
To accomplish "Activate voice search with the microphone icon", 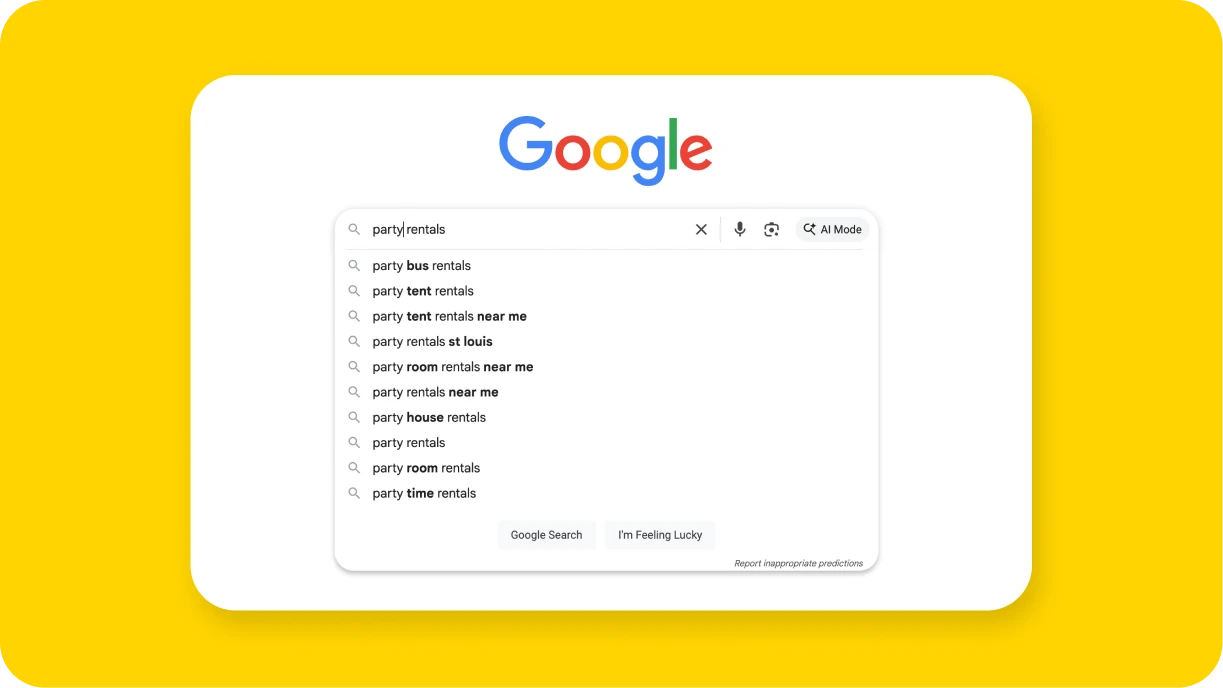I will click(739, 229).
